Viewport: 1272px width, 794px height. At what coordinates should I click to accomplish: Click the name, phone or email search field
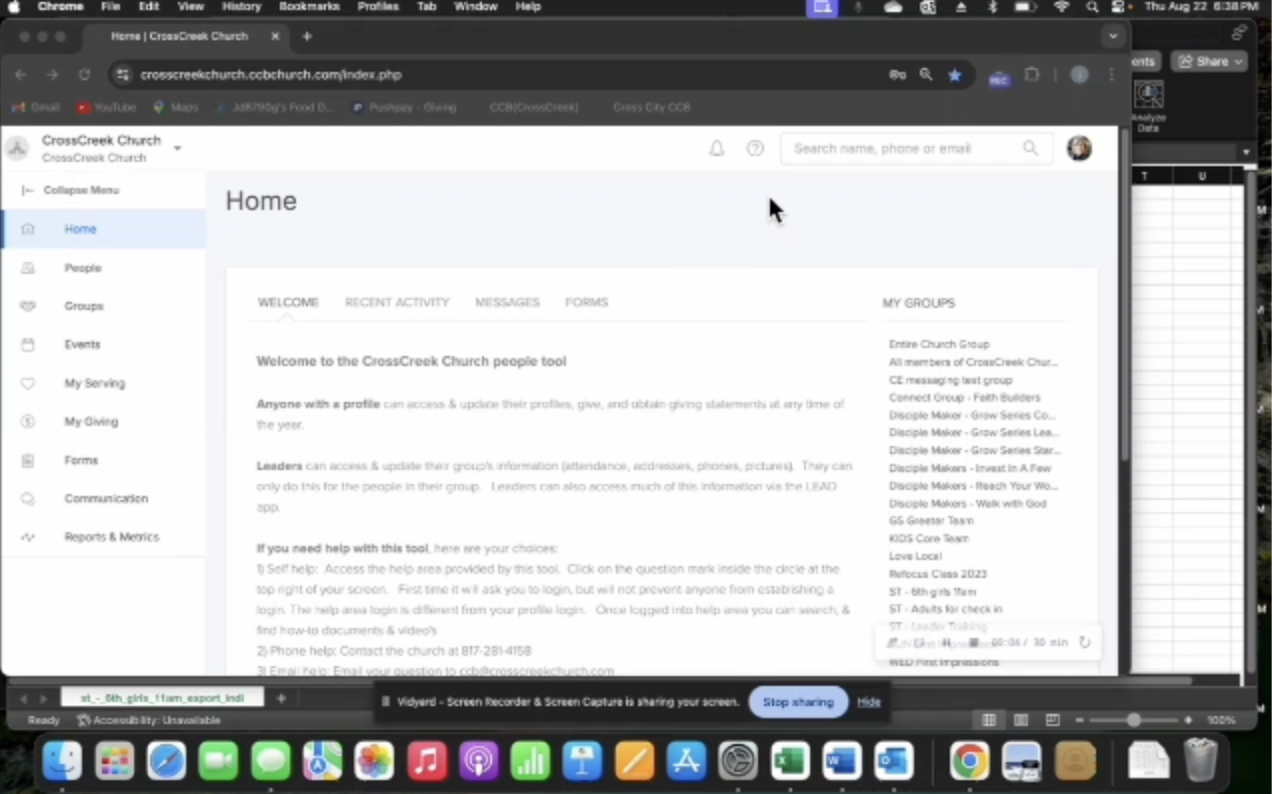(916, 148)
